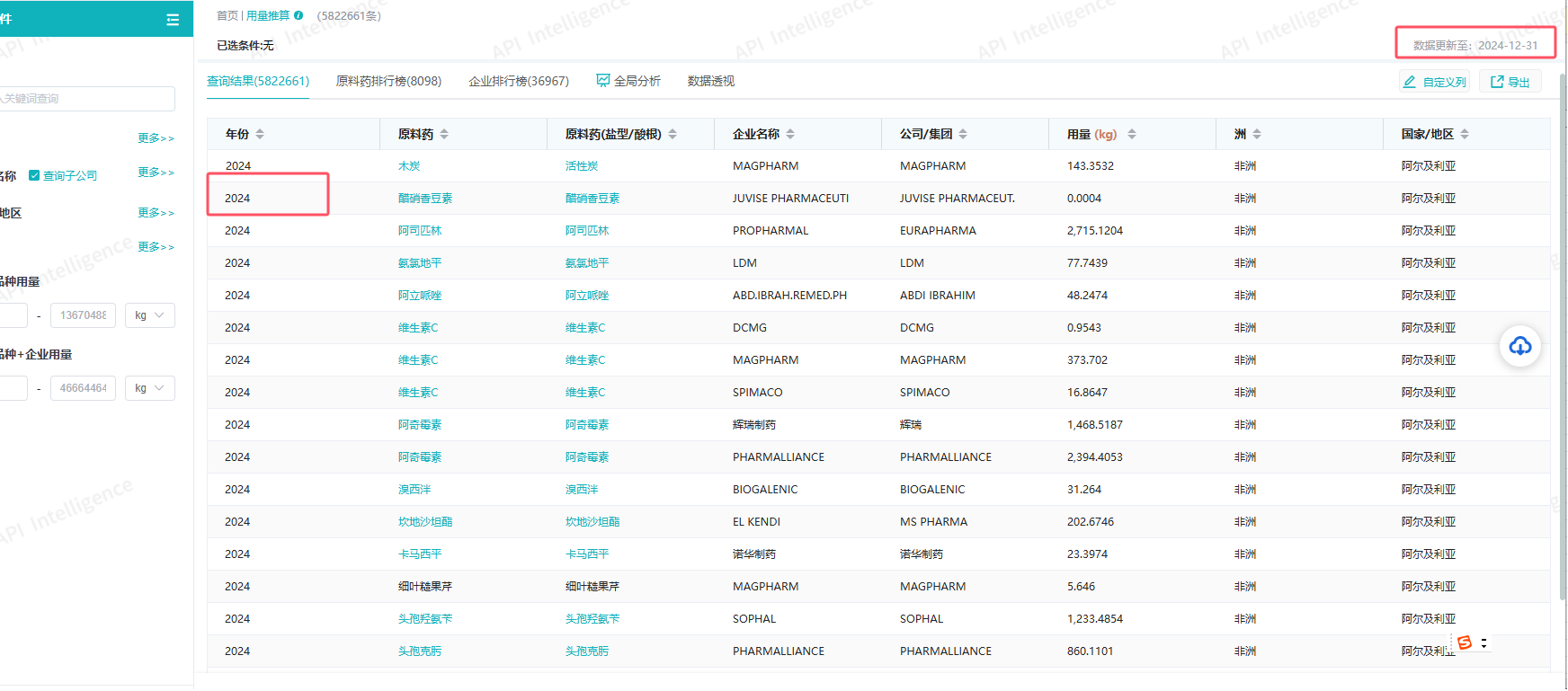Open the 醋硝香豆素 drug link
The width and height of the screenshot is (1568, 691).
point(425,199)
